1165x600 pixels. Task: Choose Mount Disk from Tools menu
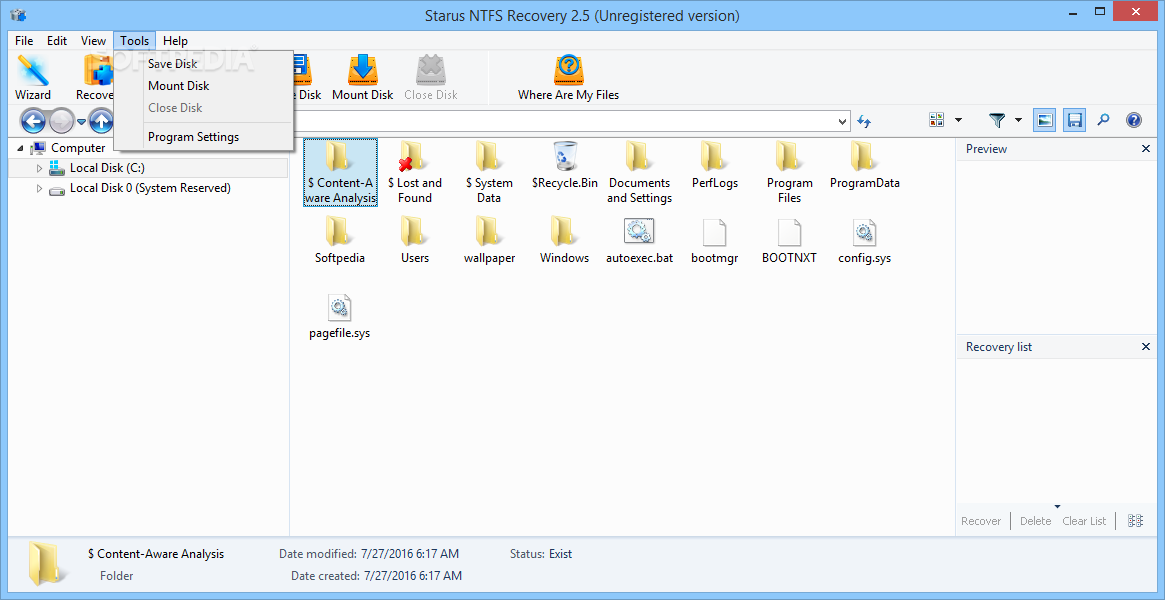click(x=204, y=86)
